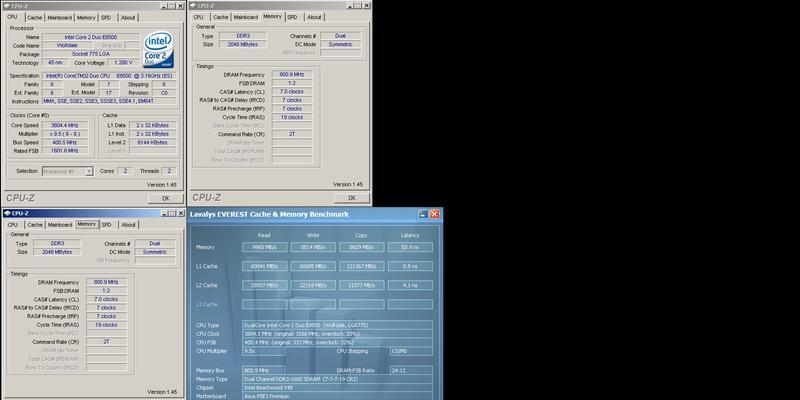Click the Size '2048 MBytes' field in the blue-titled CPU-Z window

pyautogui.click(x=57, y=252)
